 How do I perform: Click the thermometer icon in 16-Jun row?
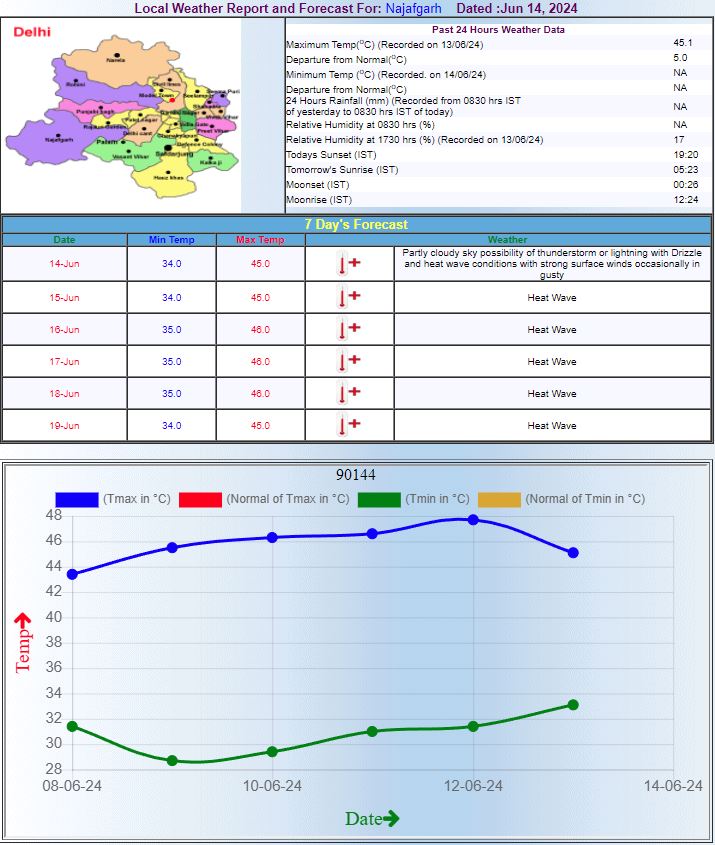349,329
